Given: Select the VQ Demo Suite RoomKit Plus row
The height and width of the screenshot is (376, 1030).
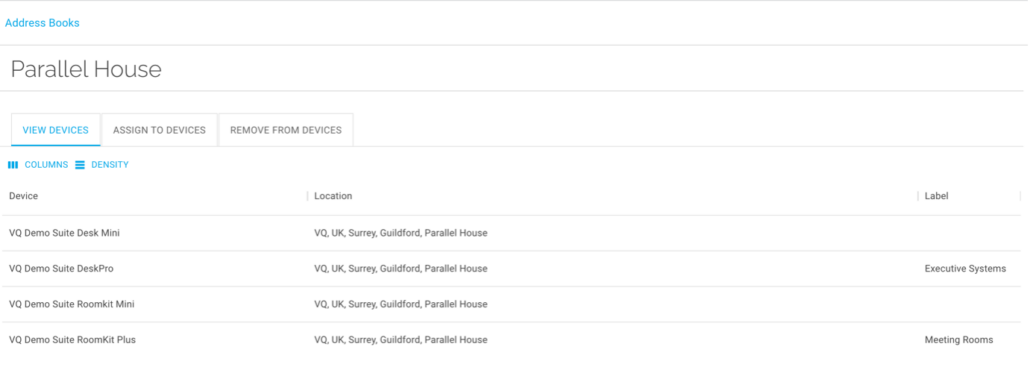Looking at the screenshot, I should tap(512, 340).
